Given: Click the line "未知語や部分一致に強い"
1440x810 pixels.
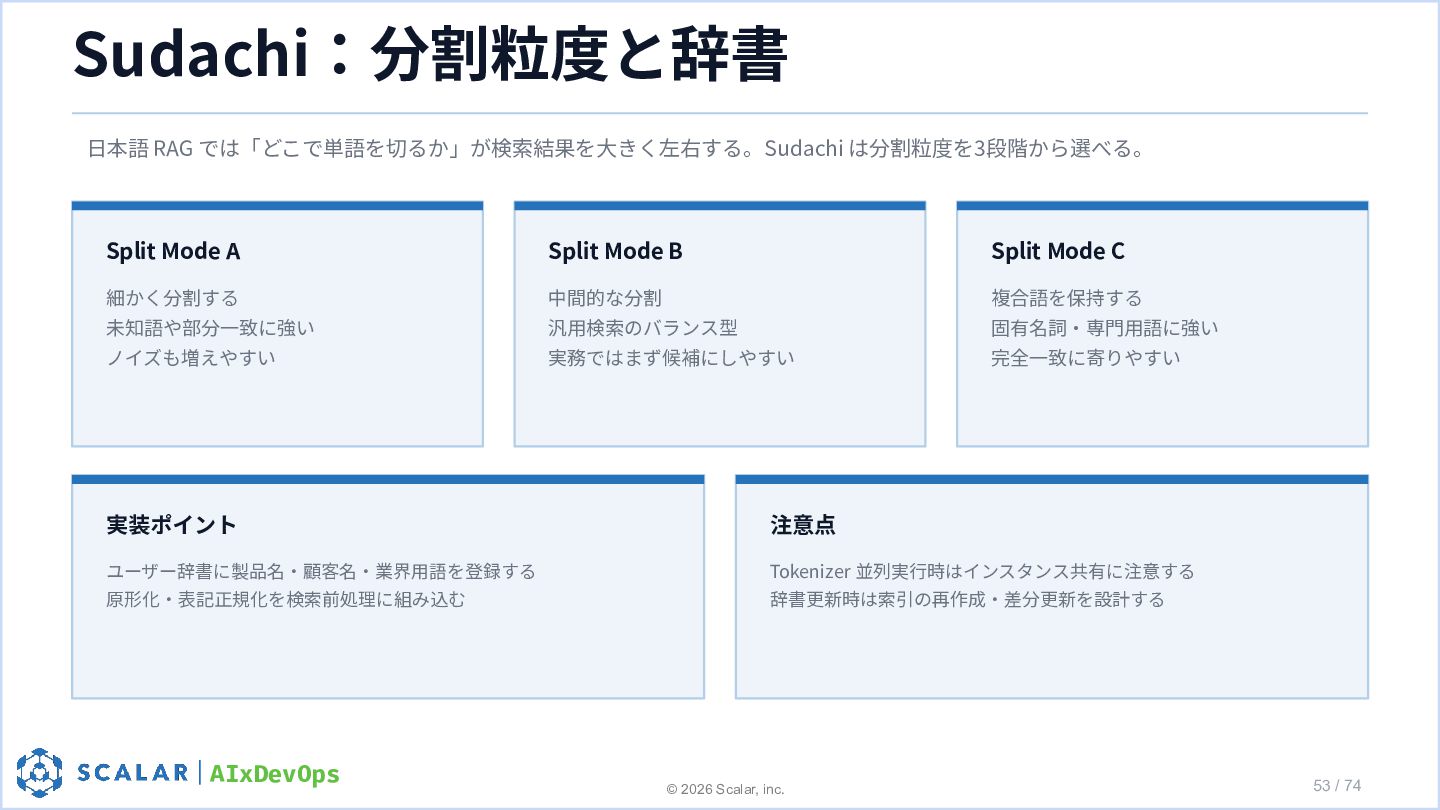Looking at the screenshot, I should (x=210, y=328).
